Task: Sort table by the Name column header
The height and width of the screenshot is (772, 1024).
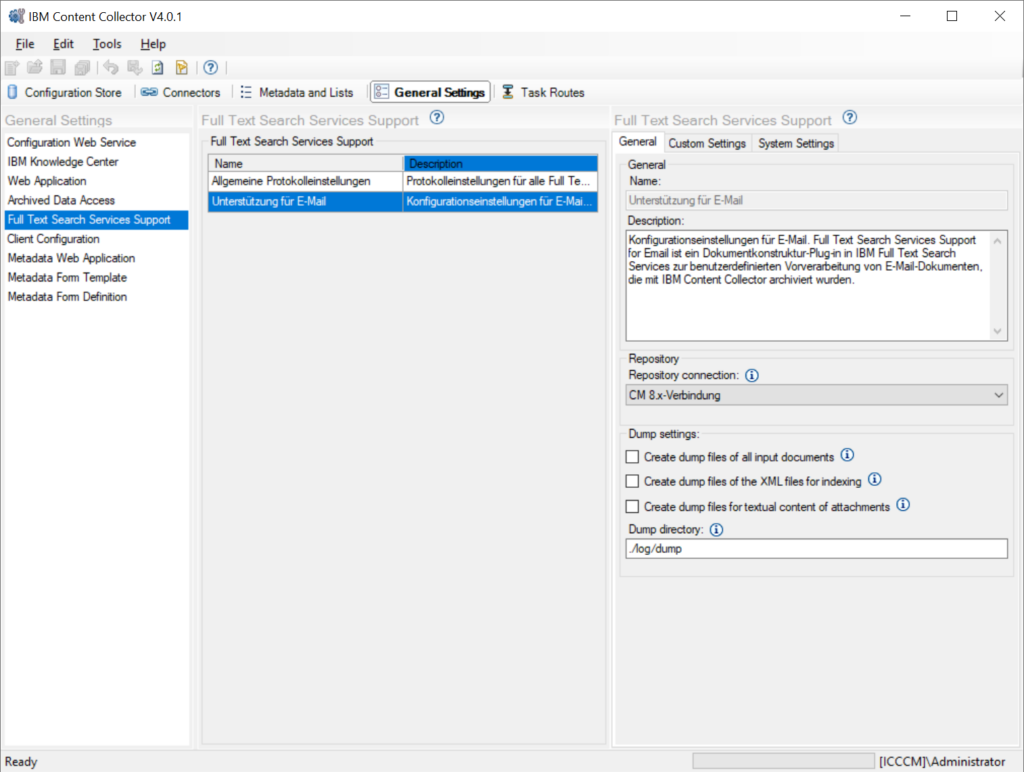Action: pos(306,163)
